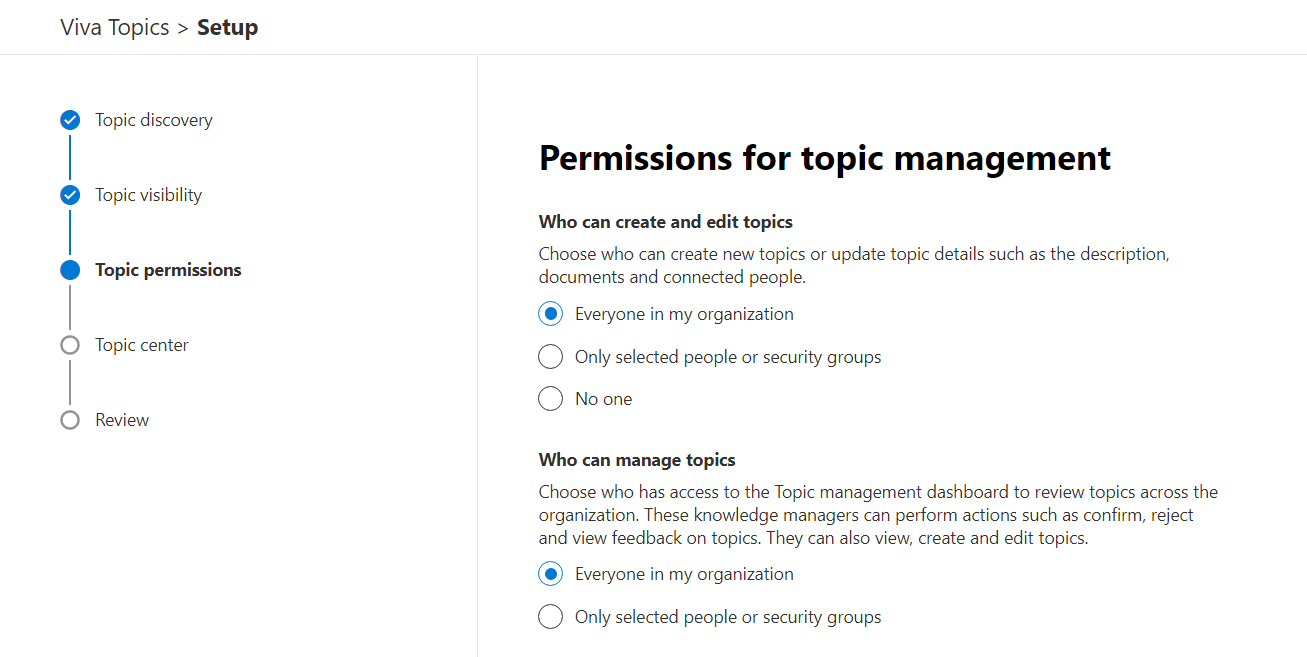Viewport: 1307px width, 657px height.
Task: Click the Setup breadcrumb text
Action: pyautogui.click(x=227, y=28)
